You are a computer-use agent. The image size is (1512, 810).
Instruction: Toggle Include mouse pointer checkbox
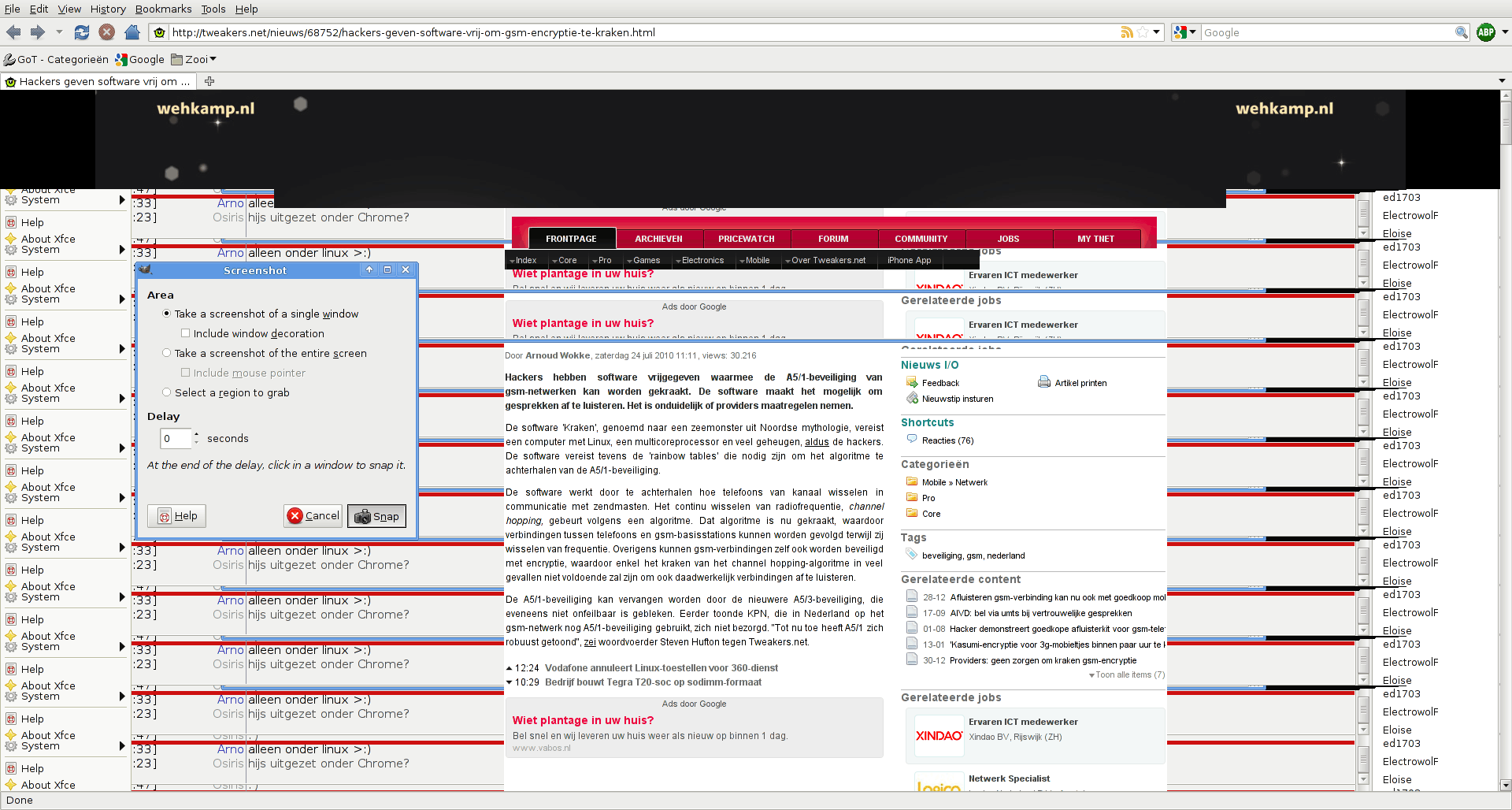pyautogui.click(x=185, y=373)
